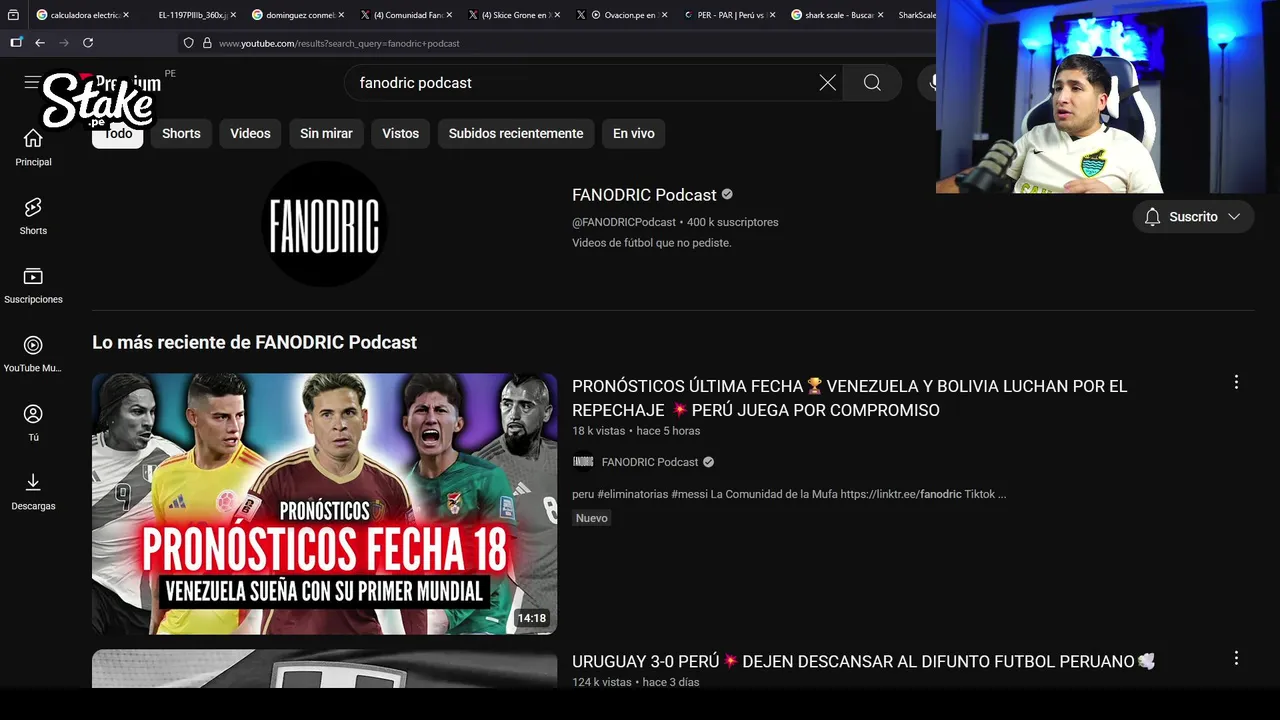The height and width of the screenshot is (720, 1280).
Task: Click the @FANODRICPodcast handle text
Action: [624, 222]
